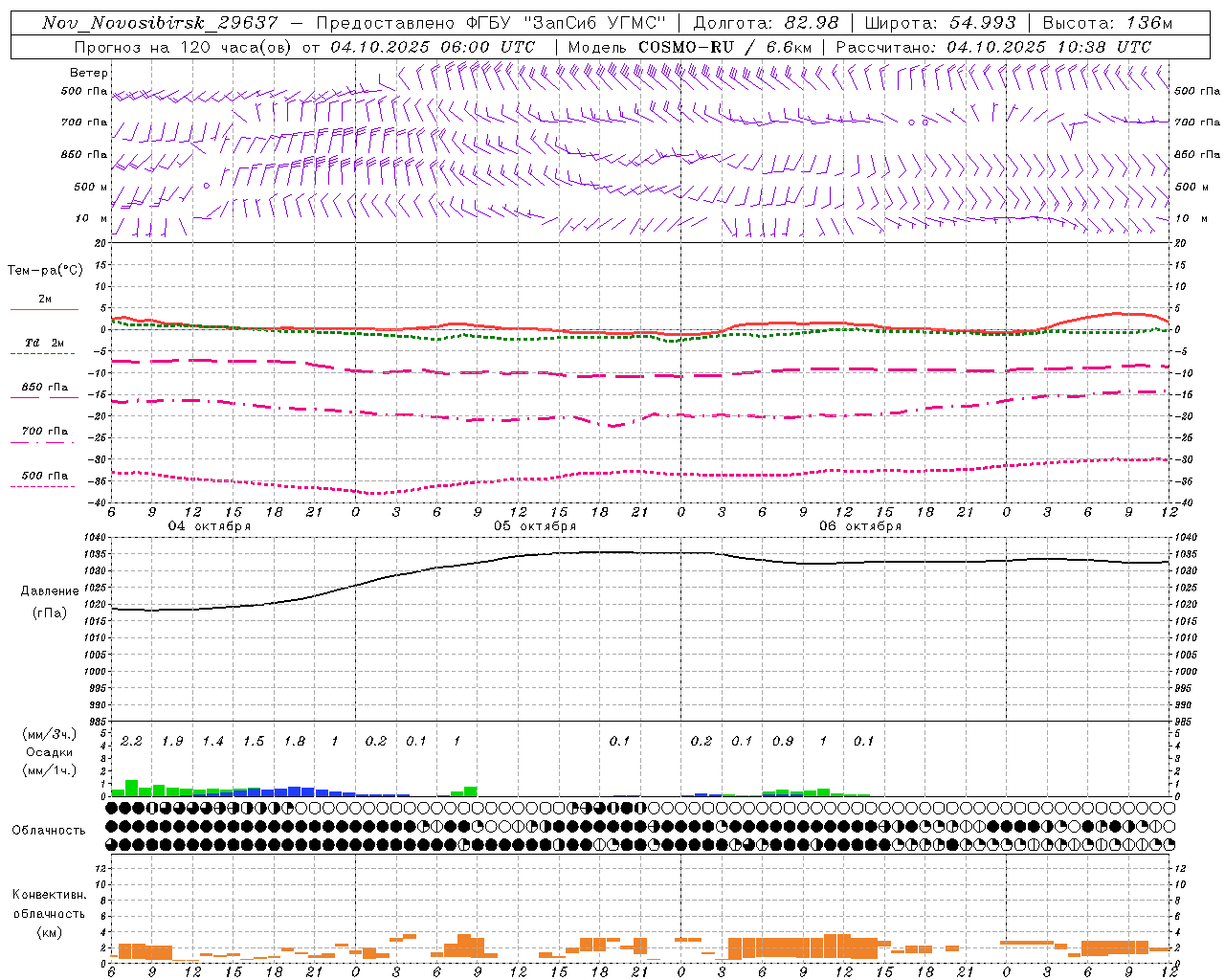This screenshot has width=1225, height=980.
Task: Click the '1.9' three-hour precipitation value
Action: click(172, 742)
